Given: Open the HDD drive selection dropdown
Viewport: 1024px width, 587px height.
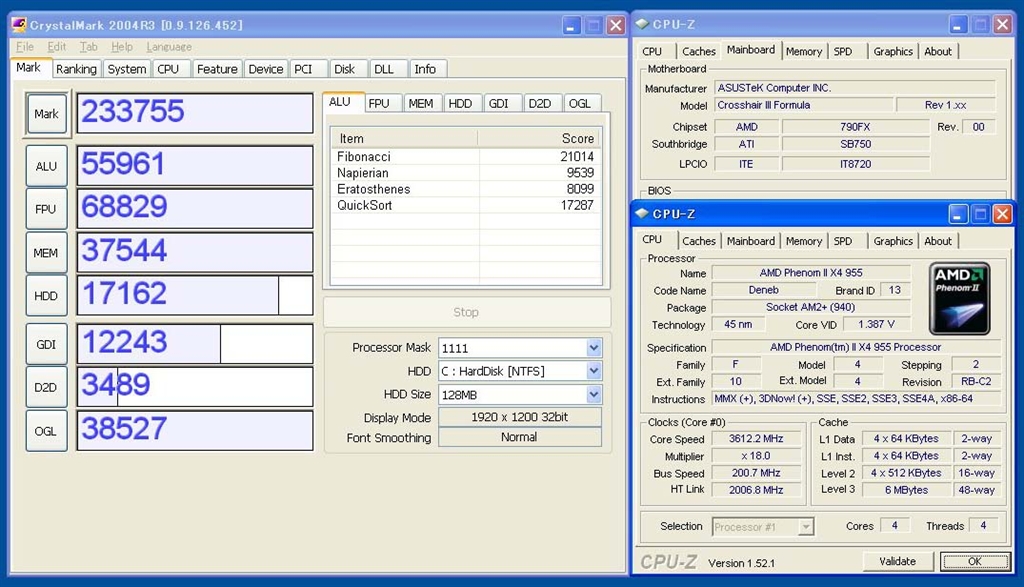Looking at the screenshot, I should 593,371.
